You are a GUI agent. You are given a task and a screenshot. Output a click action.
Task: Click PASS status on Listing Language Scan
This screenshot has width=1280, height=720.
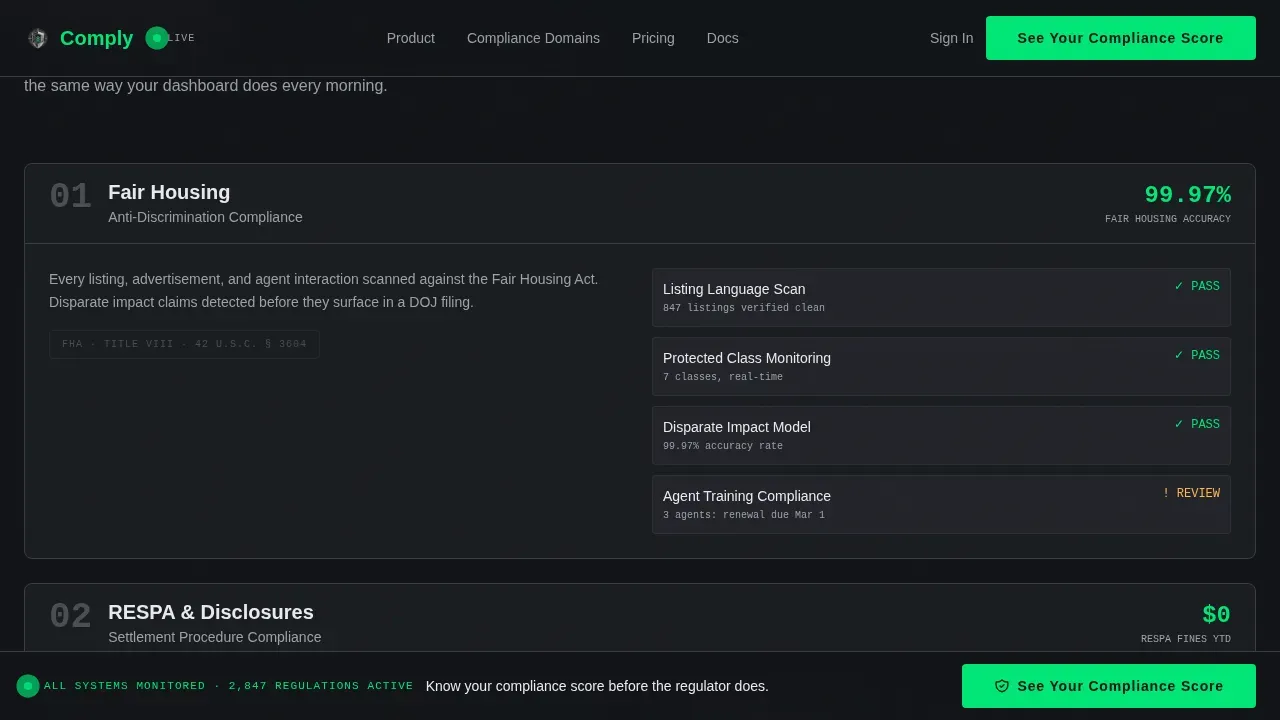click(1197, 286)
